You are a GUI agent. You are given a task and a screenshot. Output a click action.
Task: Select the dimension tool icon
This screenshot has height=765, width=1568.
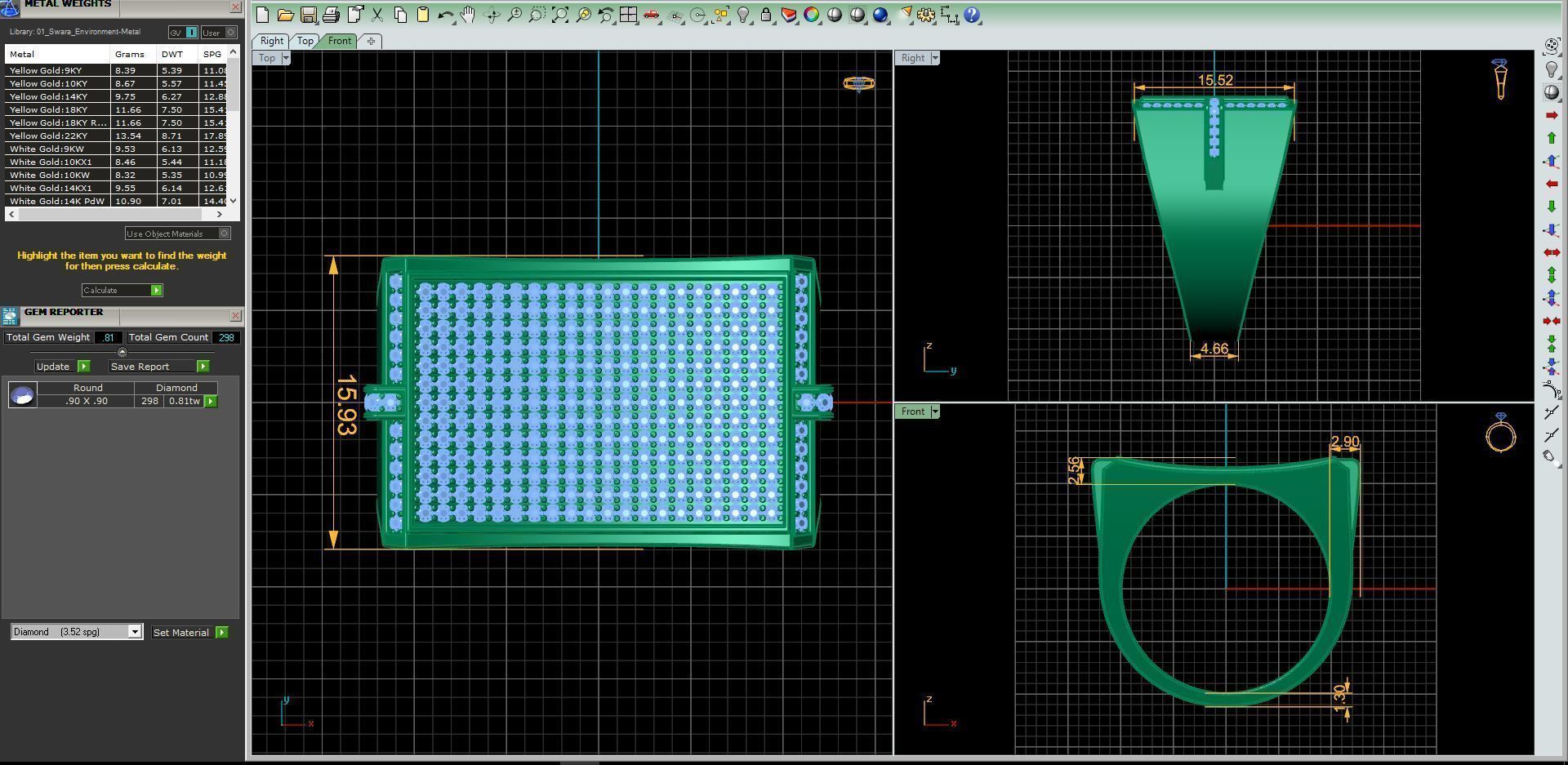coord(949,15)
